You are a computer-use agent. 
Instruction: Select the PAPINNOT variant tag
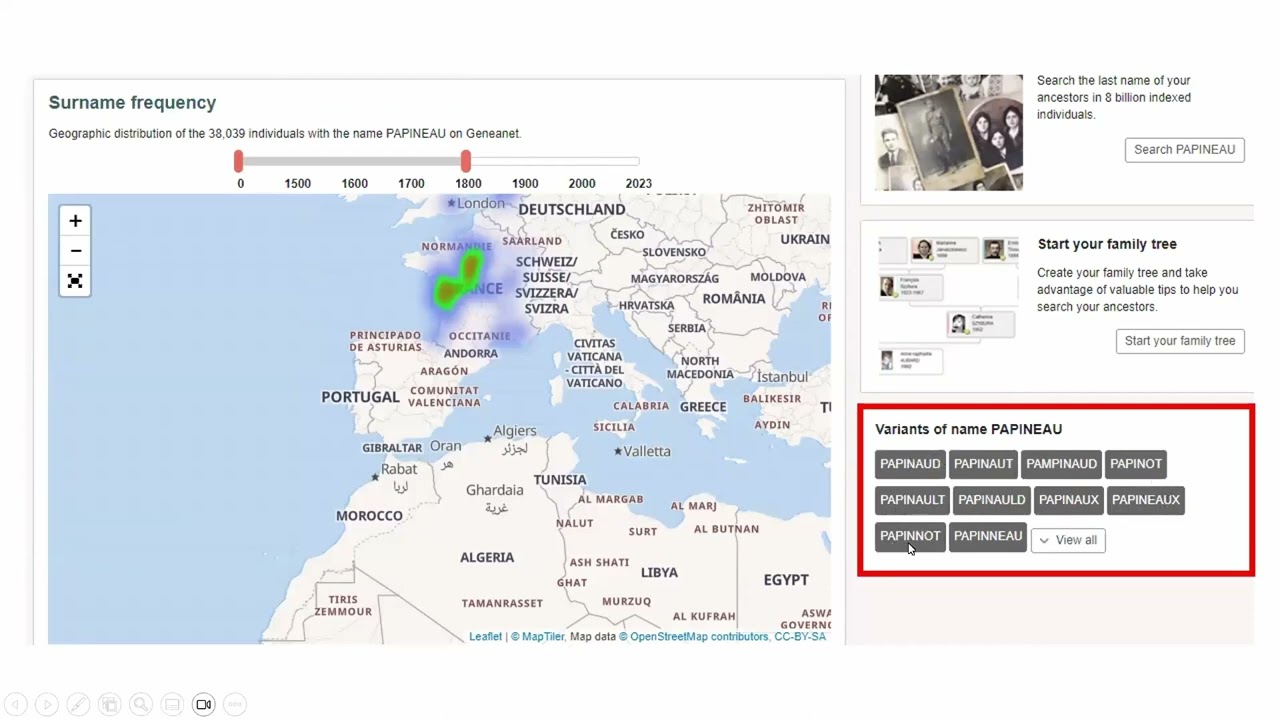pyautogui.click(x=910, y=536)
